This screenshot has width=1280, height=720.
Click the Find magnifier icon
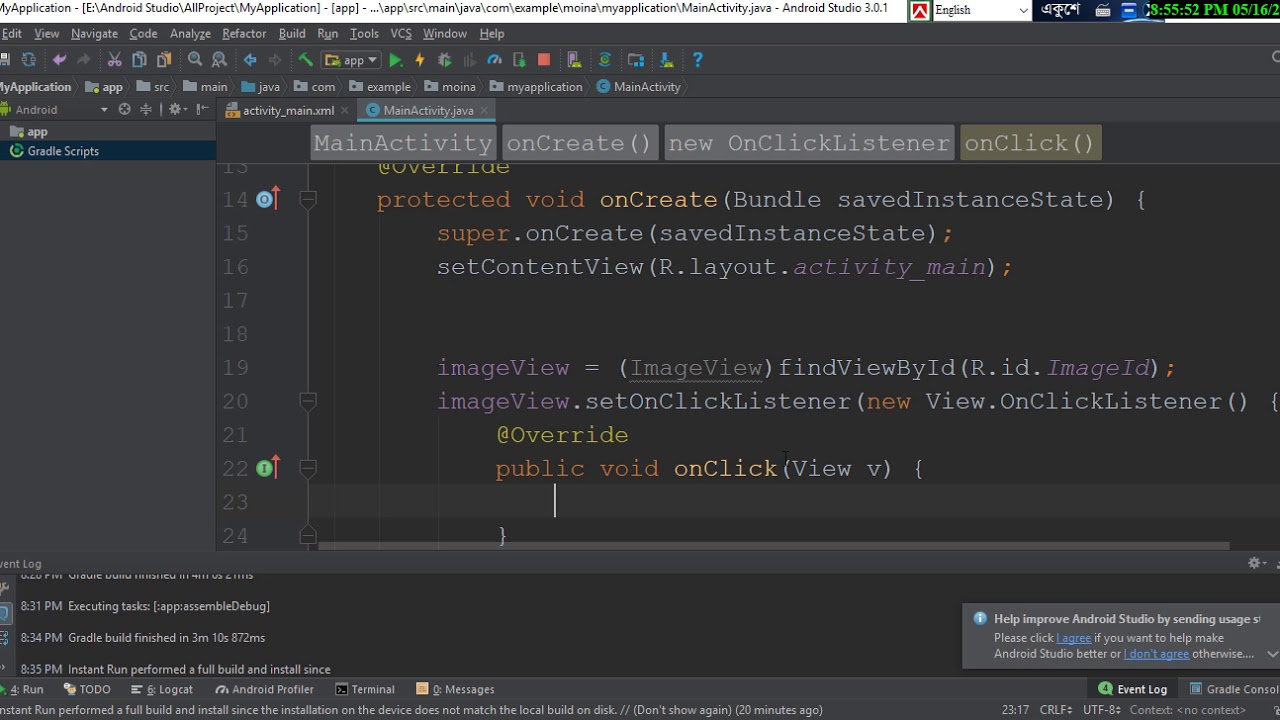coord(195,60)
